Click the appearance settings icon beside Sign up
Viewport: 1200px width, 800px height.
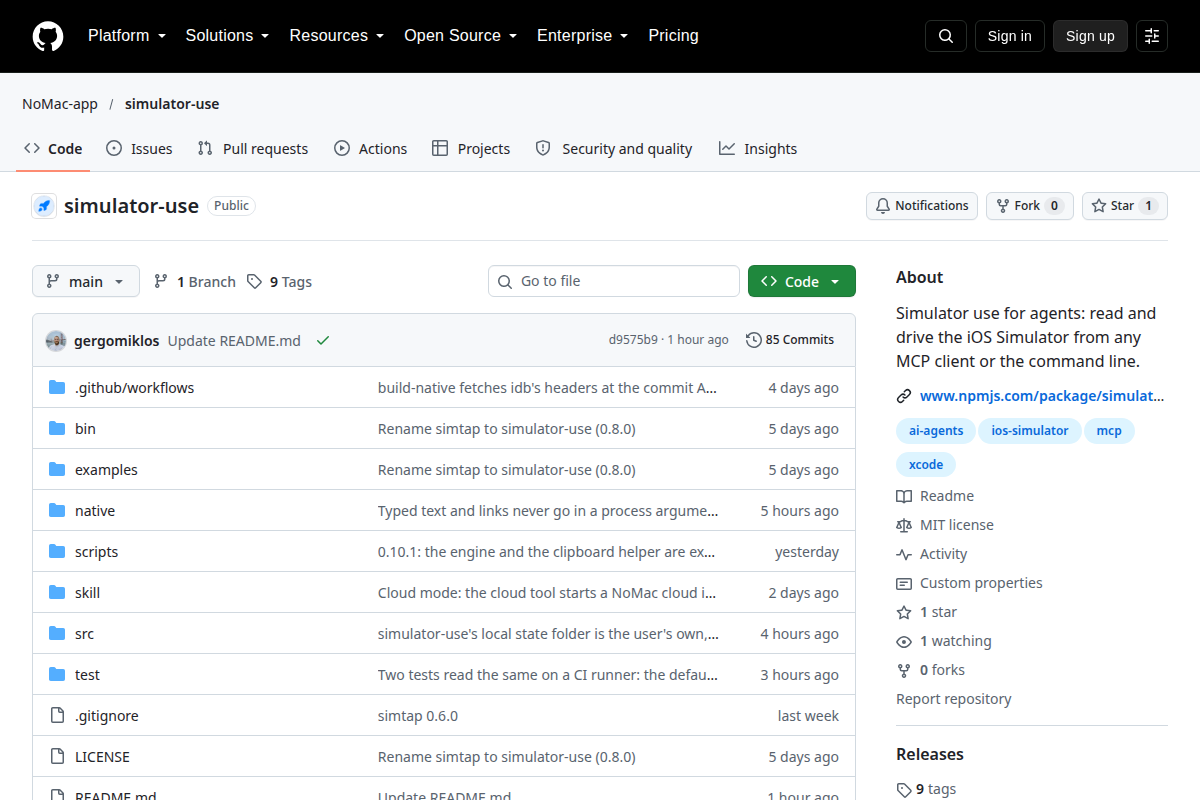click(1152, 36)
